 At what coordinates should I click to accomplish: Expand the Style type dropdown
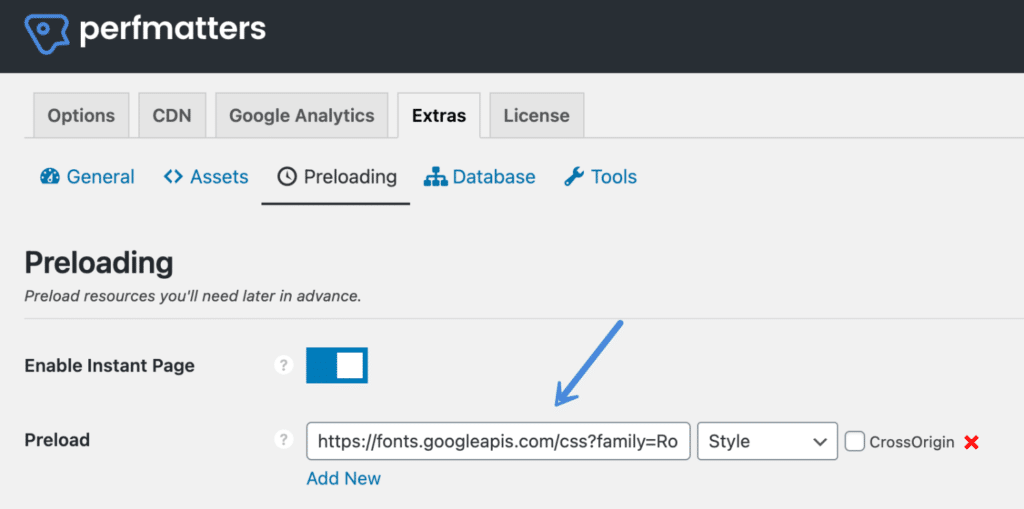click(767, 441)
